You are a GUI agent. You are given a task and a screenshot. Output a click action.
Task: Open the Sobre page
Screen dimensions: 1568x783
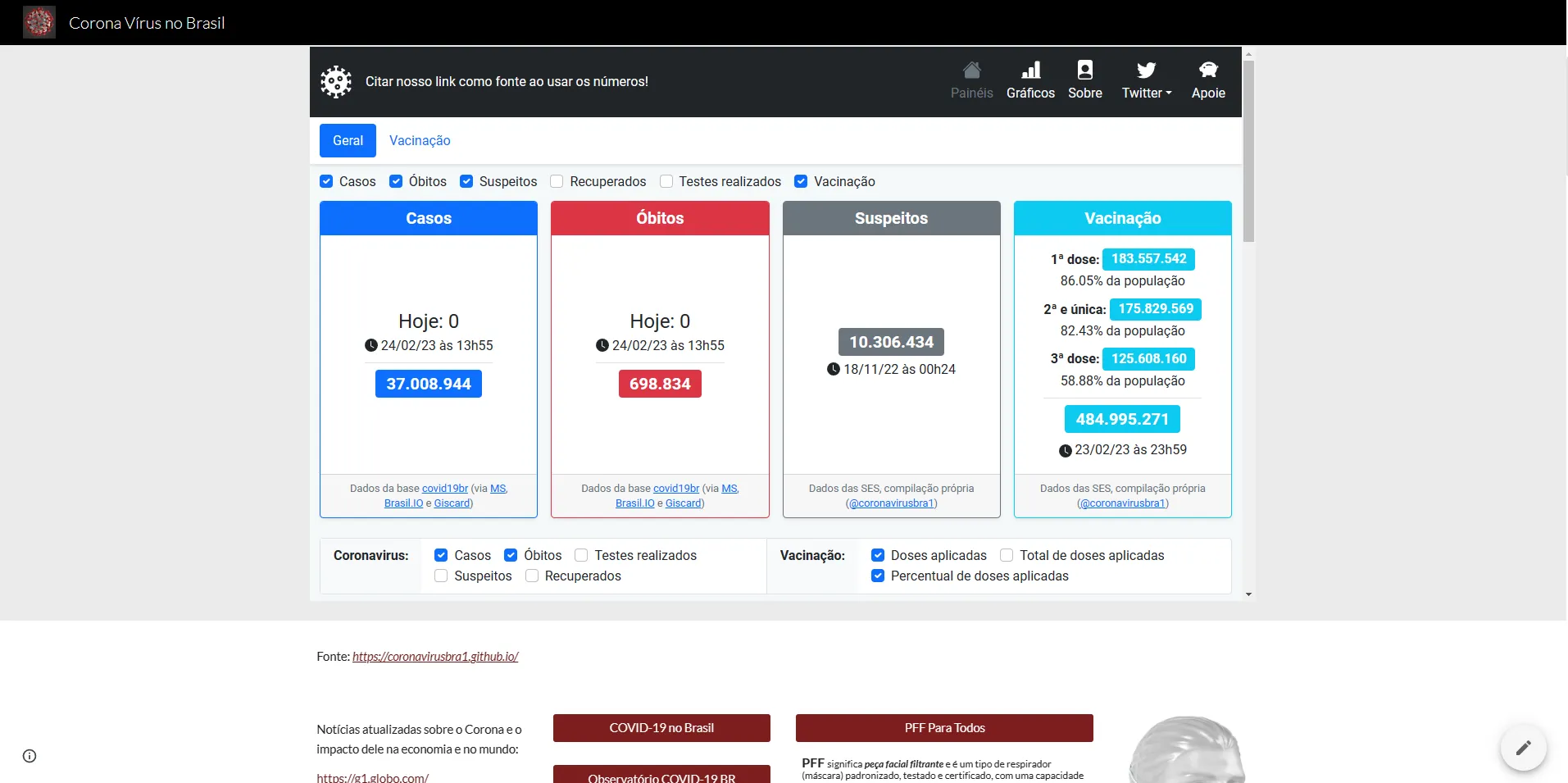[x=1084, y=80]
